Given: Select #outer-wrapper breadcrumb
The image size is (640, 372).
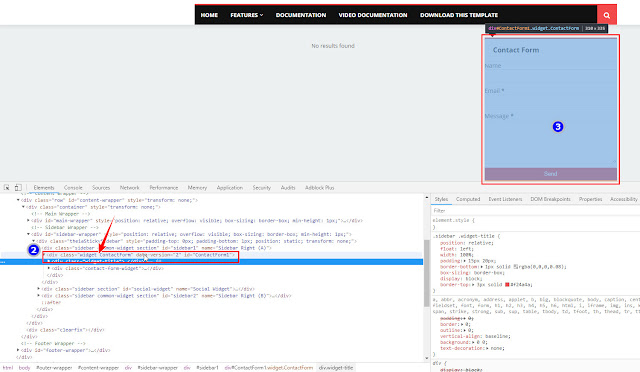Looking at the screenshot, I should pyautogui.click(x=54, y=368).
